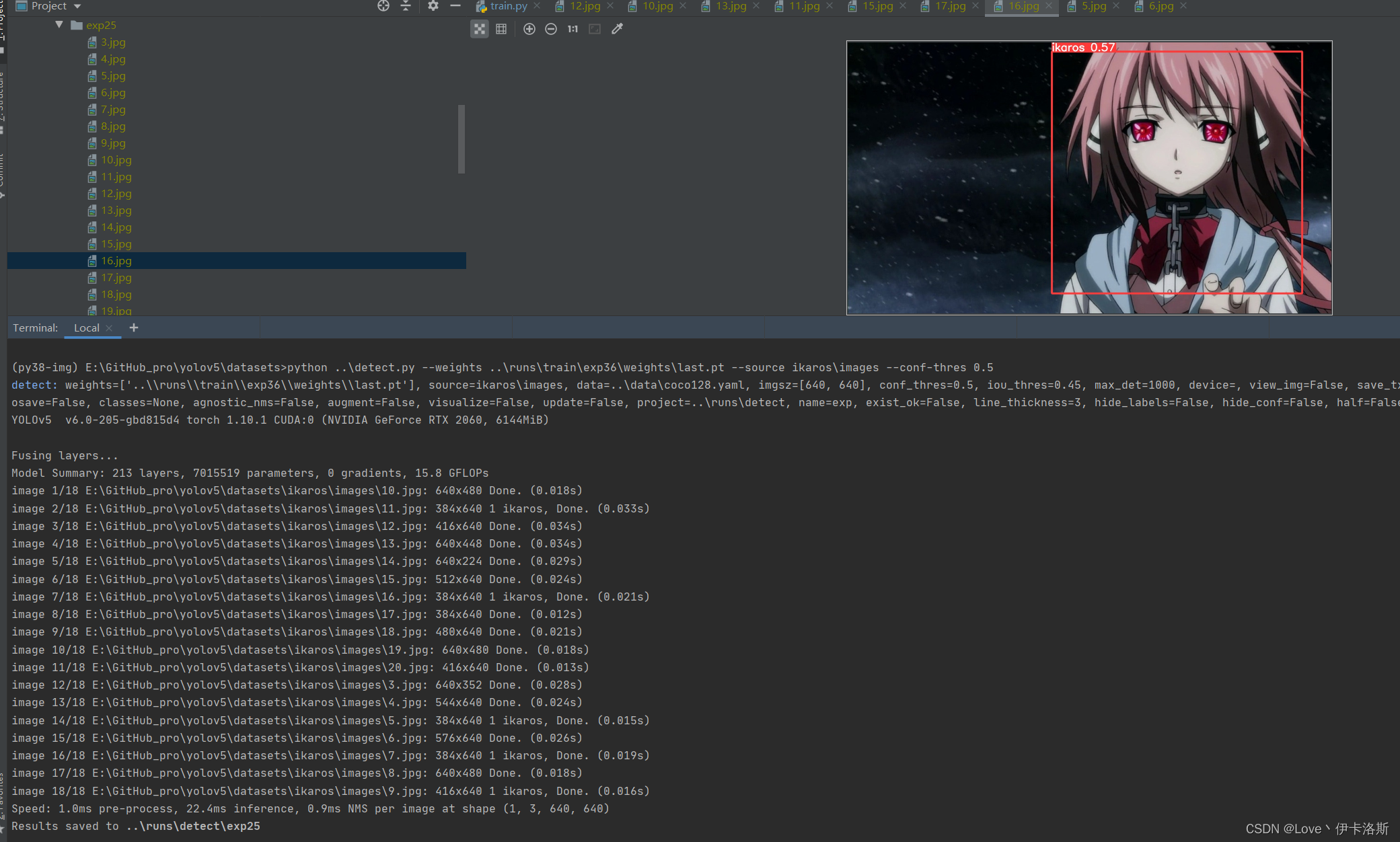The width and height of the screenshot is (1400, 842).
Task: Click the exp25 folder name
Action: tap(101, 26)
